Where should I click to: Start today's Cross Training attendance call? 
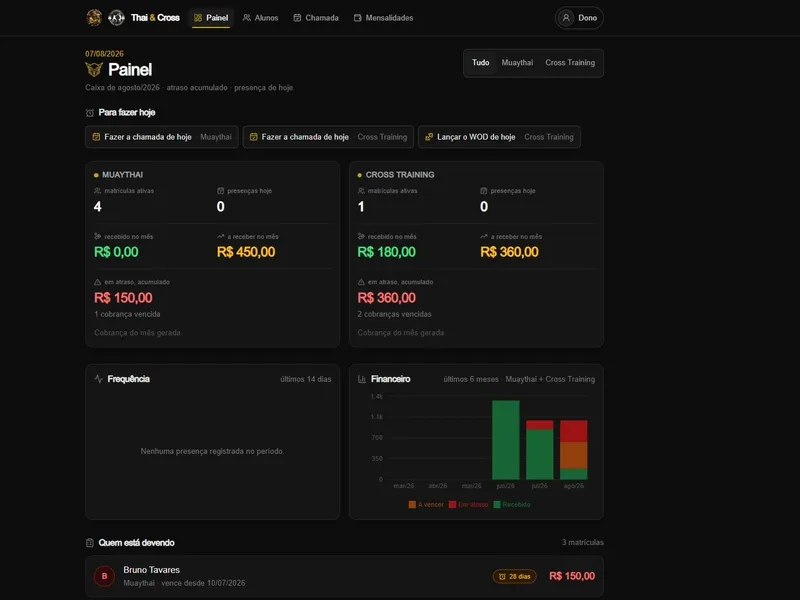pyautogui.click(x=328, y=137)
